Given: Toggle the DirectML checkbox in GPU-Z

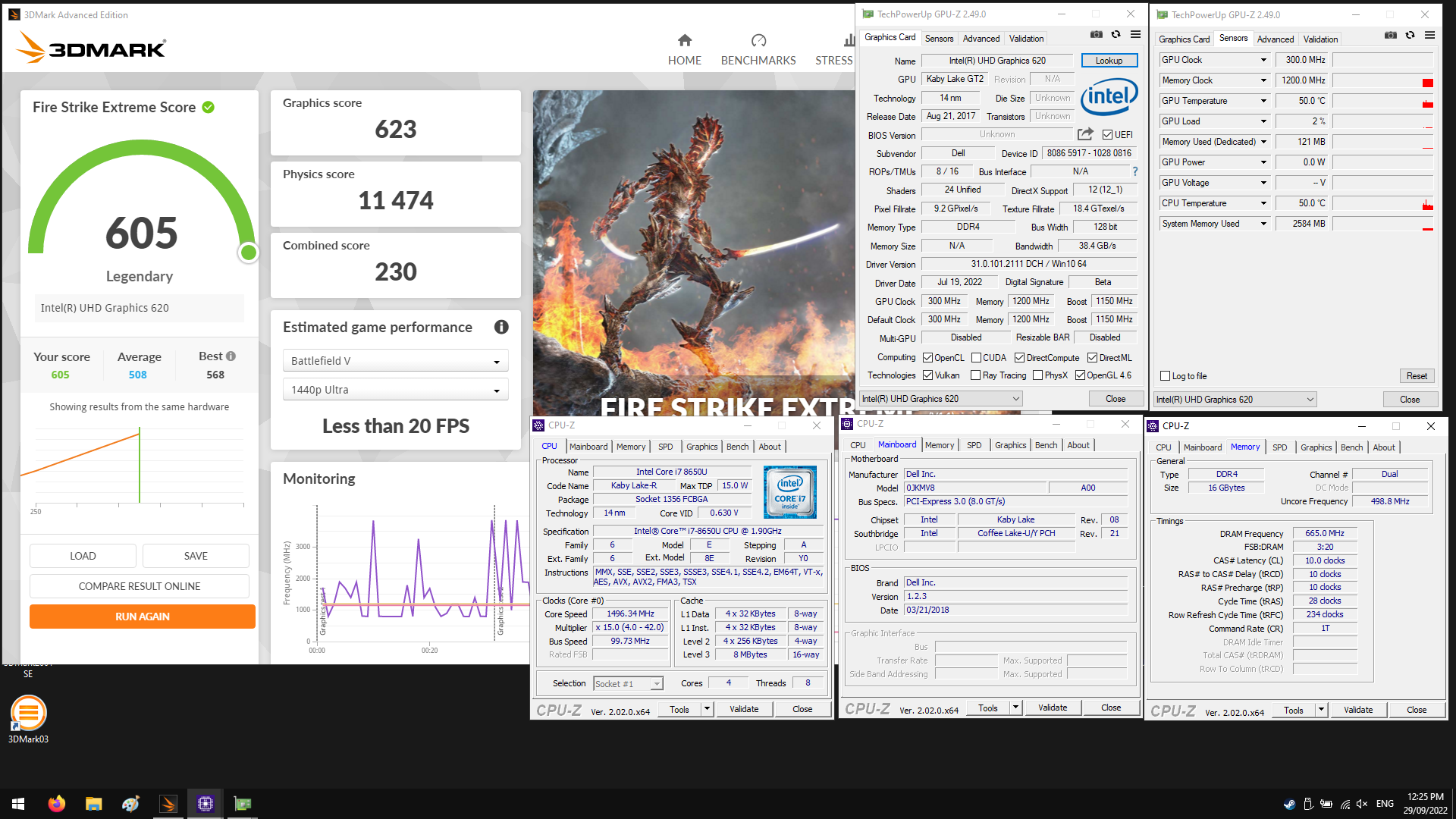Looking at the screenshot, I should pos(1093,358).
